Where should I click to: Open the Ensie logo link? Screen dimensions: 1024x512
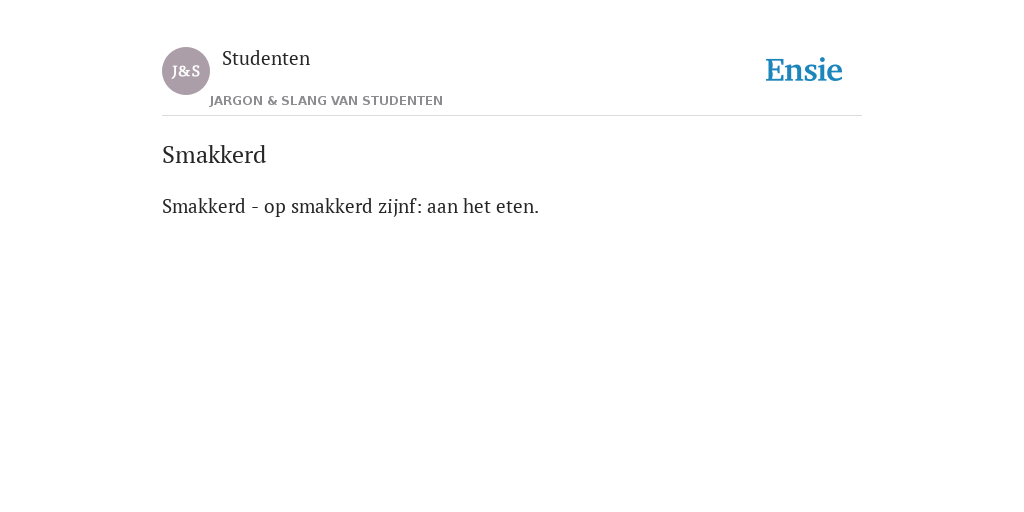tap(804, 70)
